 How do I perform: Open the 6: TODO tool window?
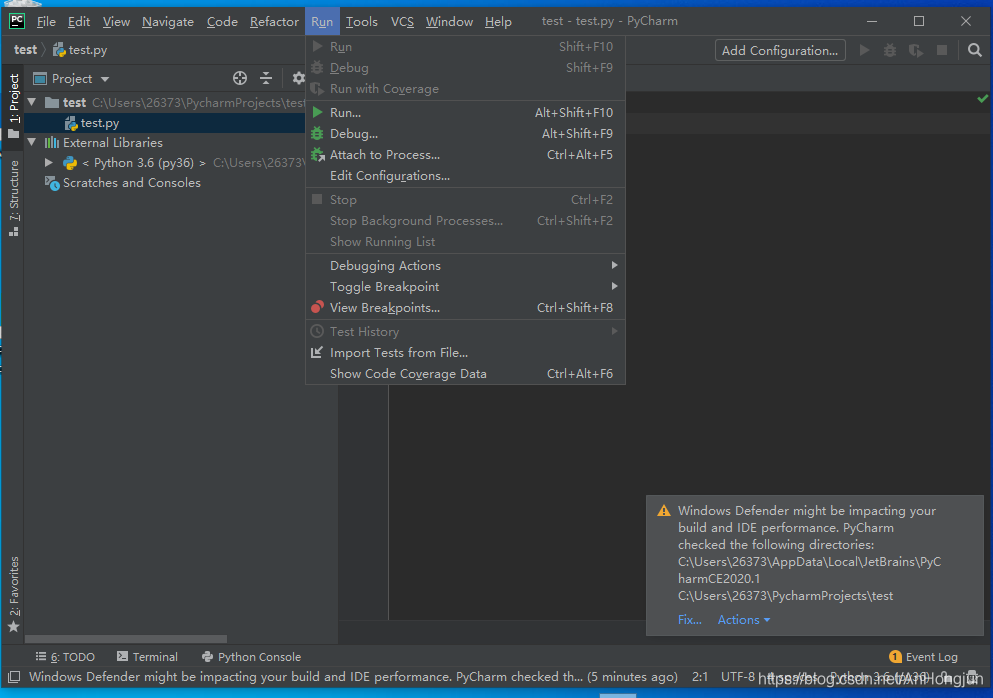pos(65,657)
